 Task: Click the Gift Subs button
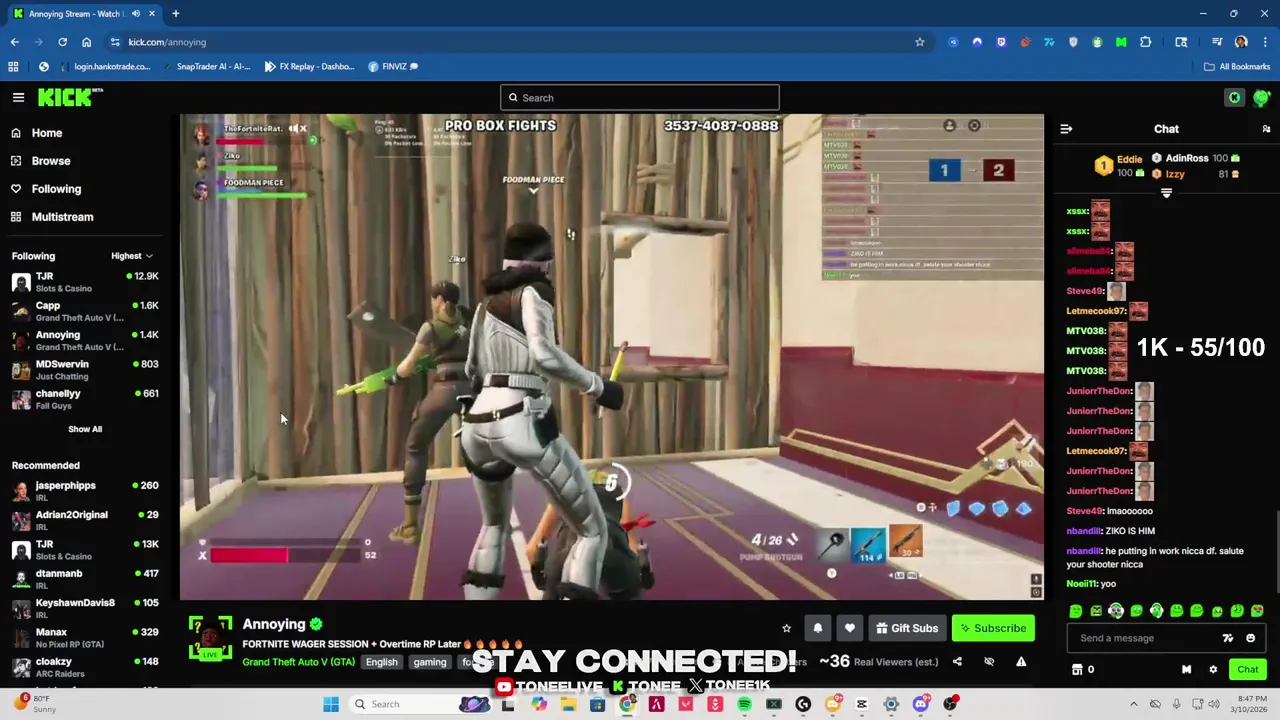point(907,628)
